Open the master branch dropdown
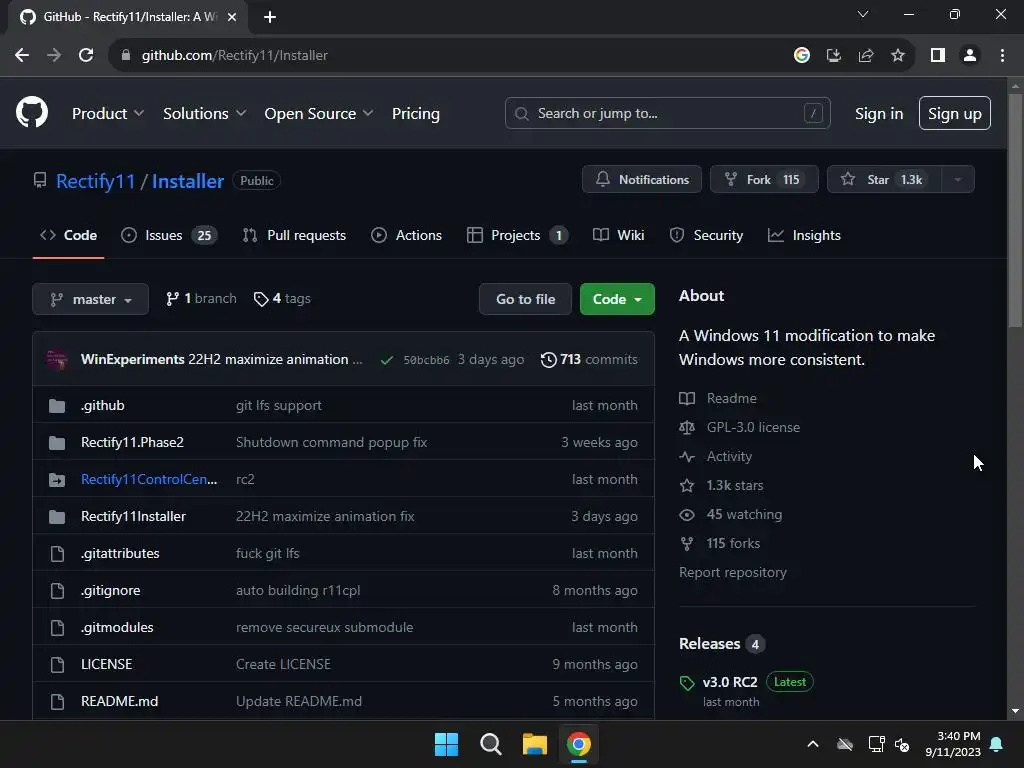The height and width of the screenshot is (768, 1024). 91,299
